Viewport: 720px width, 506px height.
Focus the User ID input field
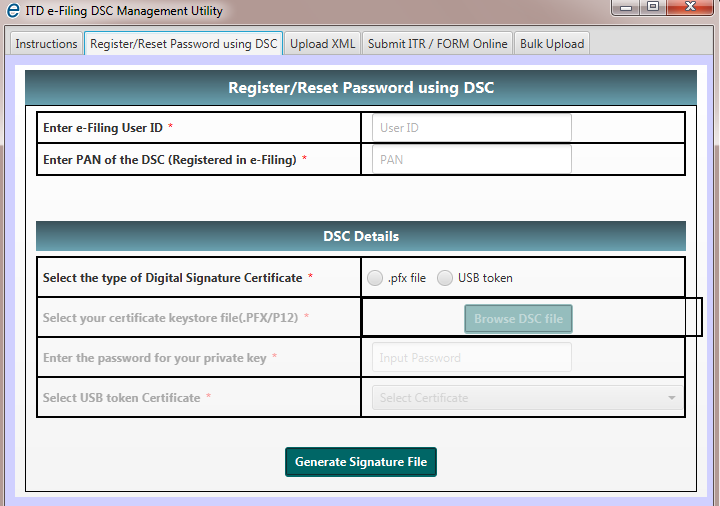471,128
